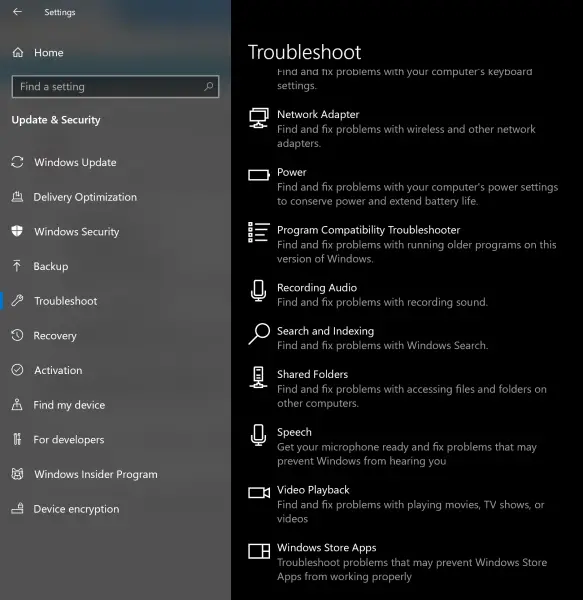
Task: Select the Speech troubleshooter title
Action: [x=294, y=432]
